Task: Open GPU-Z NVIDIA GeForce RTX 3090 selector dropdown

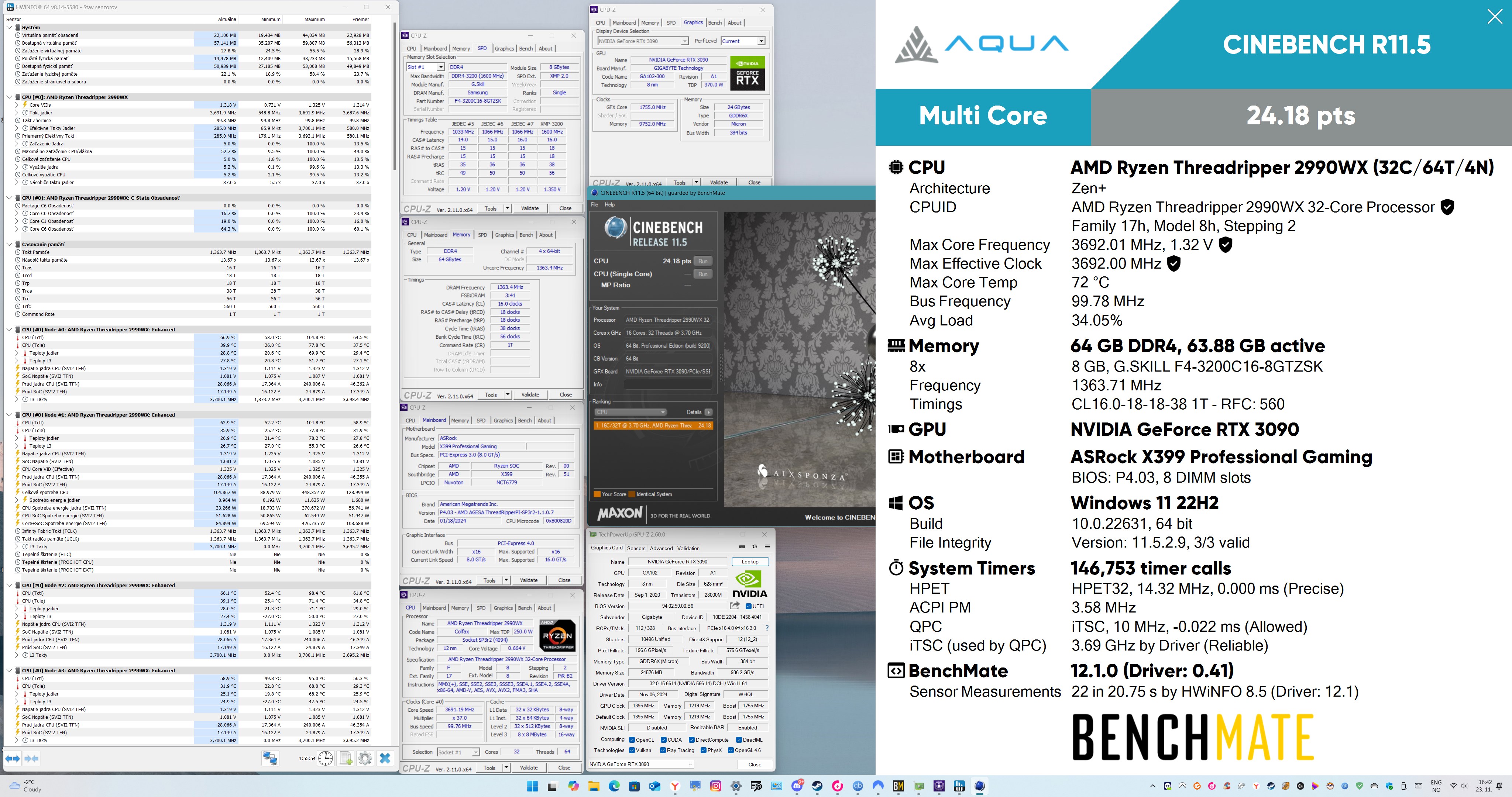Action: (x=641, y=764)
